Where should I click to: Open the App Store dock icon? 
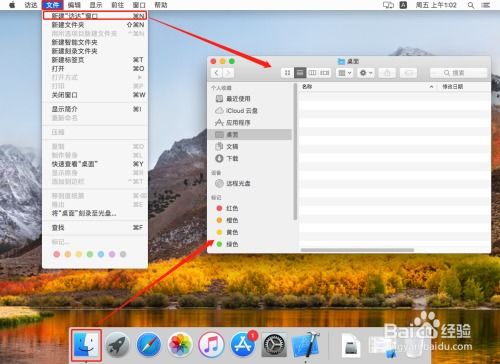coord(243,345)
